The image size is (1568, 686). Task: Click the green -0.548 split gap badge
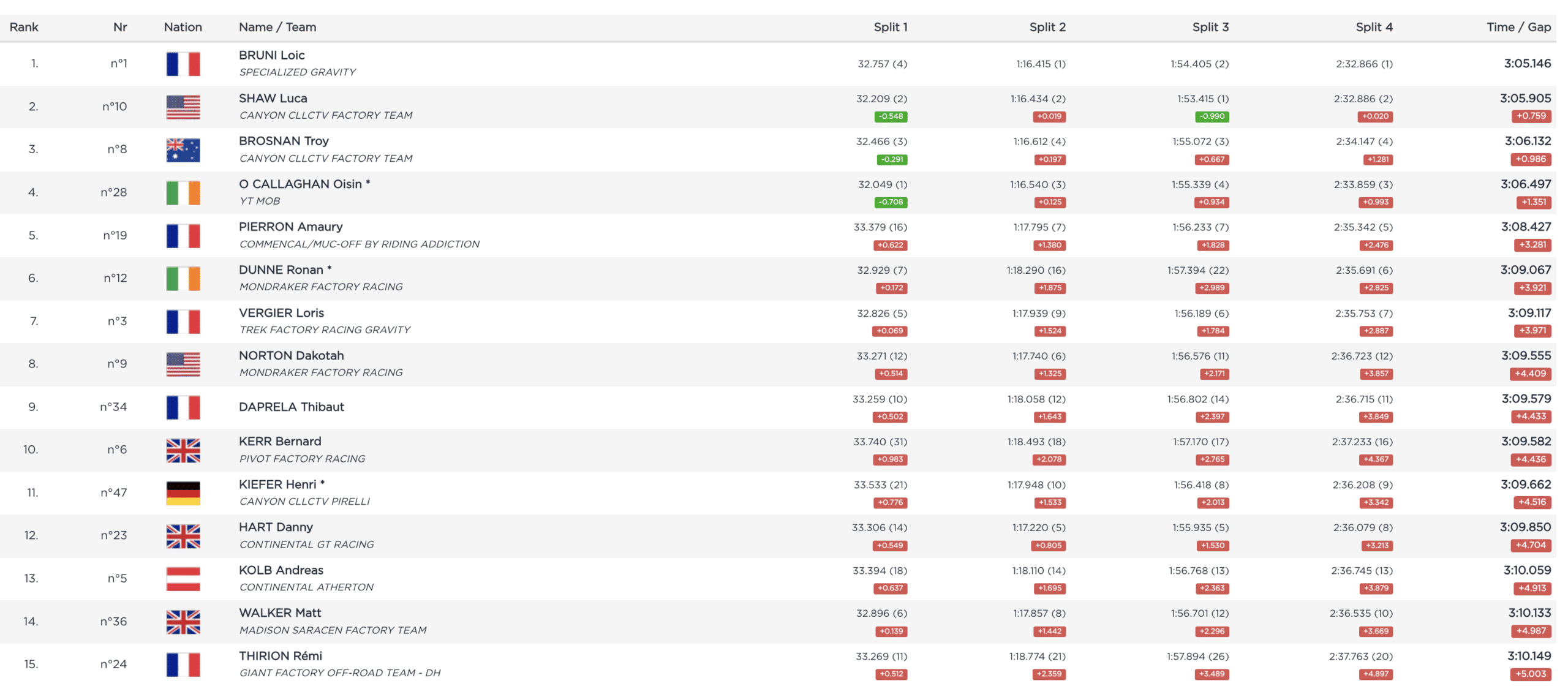(891, 116)
